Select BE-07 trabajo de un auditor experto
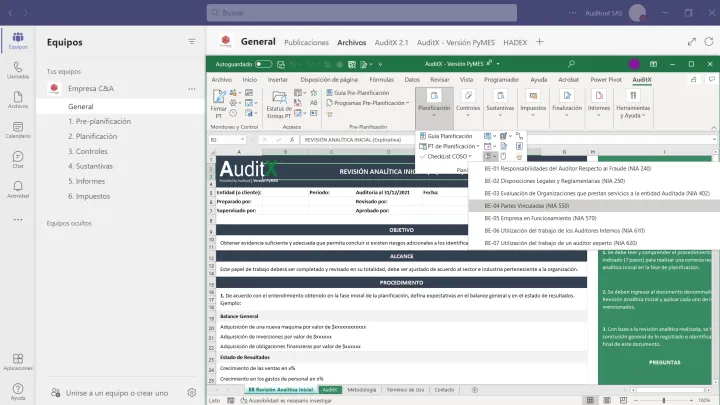Image resolution: width=720 pixels, height=405 pixels. [x=594, y=243]
